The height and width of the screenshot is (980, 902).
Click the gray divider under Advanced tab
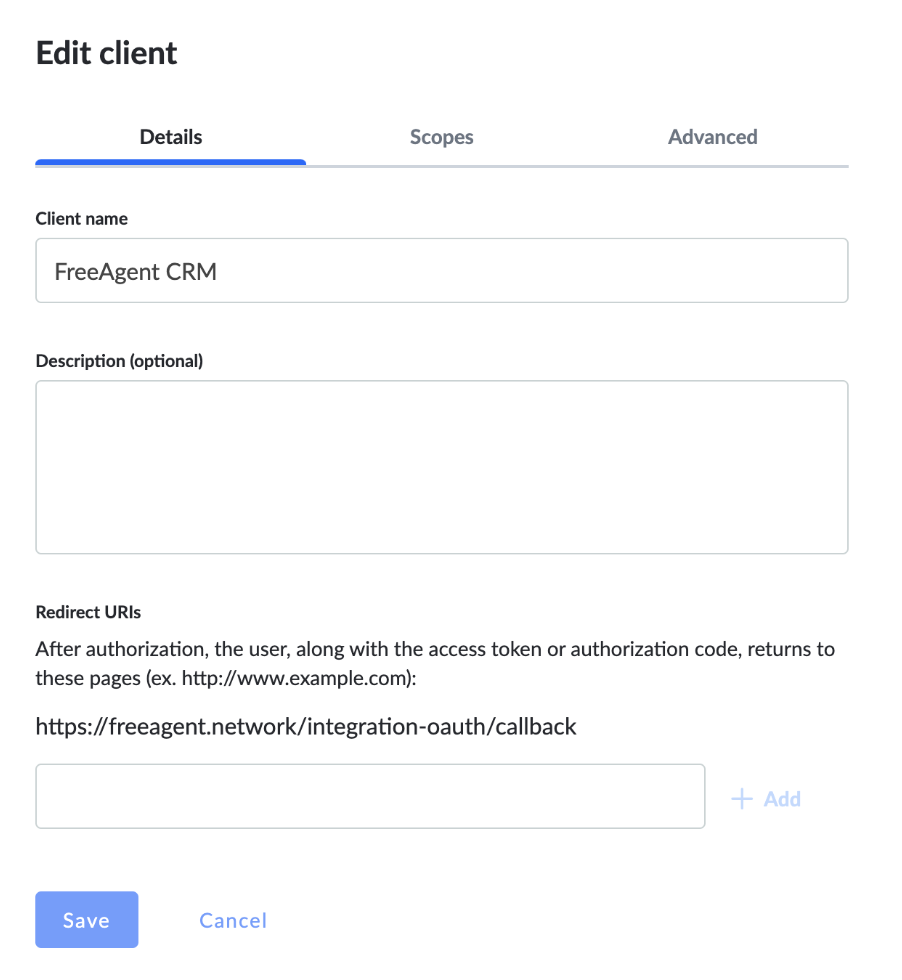coord(713,166)
